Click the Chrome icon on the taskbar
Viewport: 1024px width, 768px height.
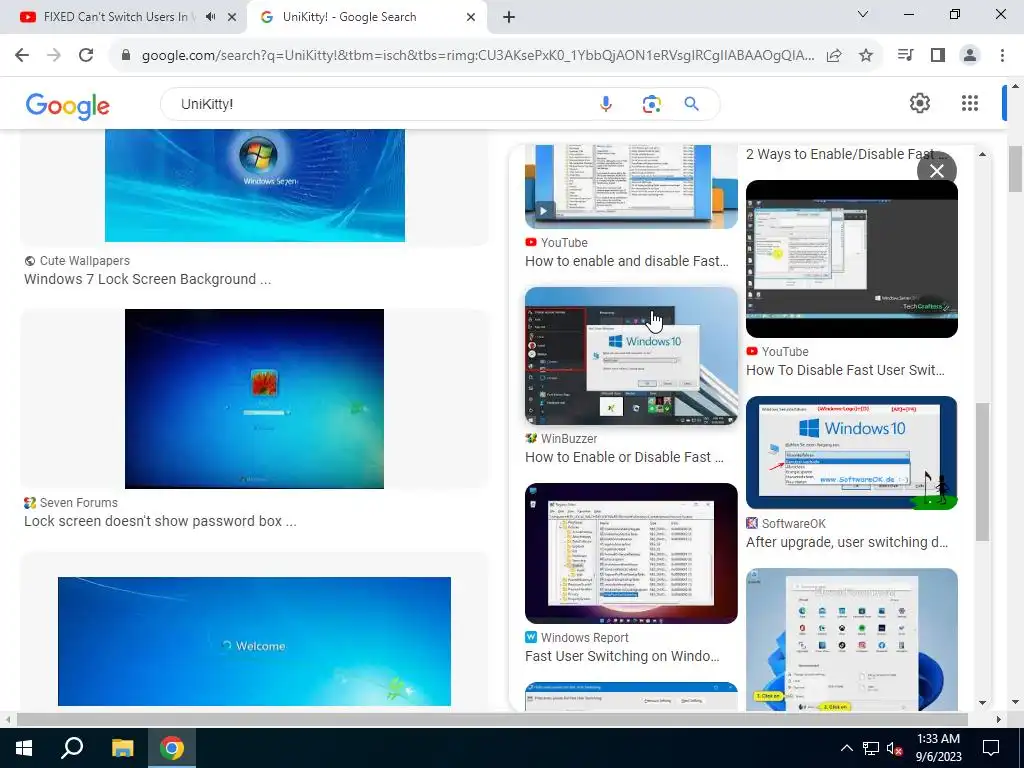click(172, 748)
